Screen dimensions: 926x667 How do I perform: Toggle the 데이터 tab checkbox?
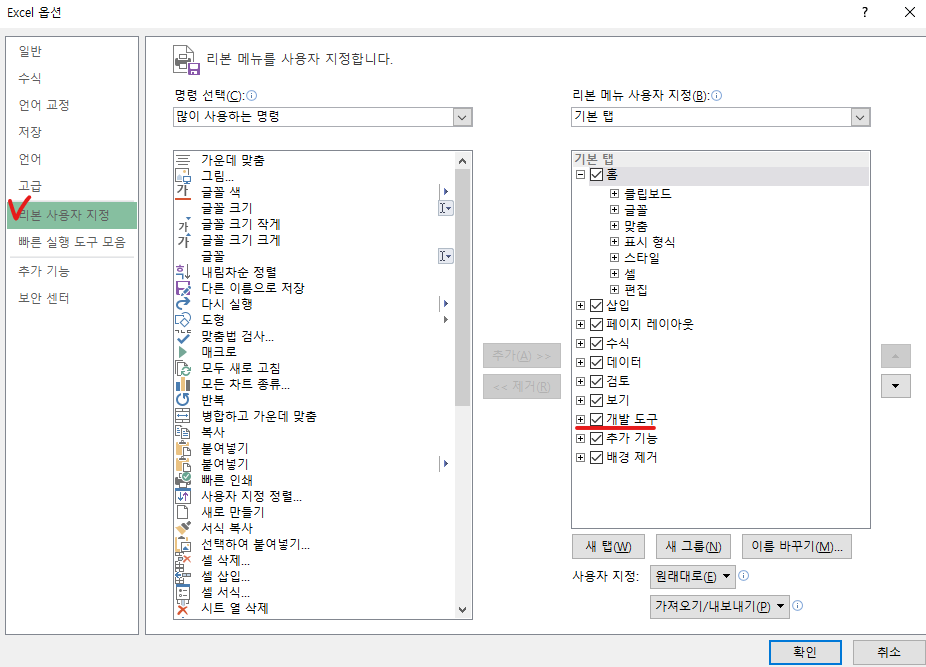[596, 362]
